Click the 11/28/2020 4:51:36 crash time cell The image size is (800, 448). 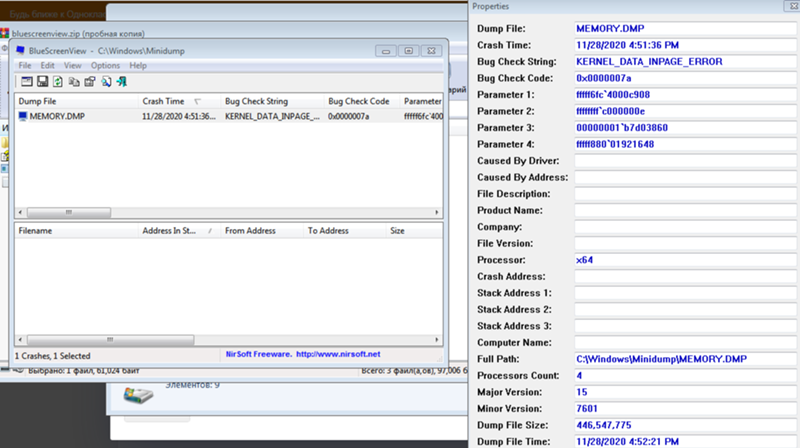click(179, 116)
